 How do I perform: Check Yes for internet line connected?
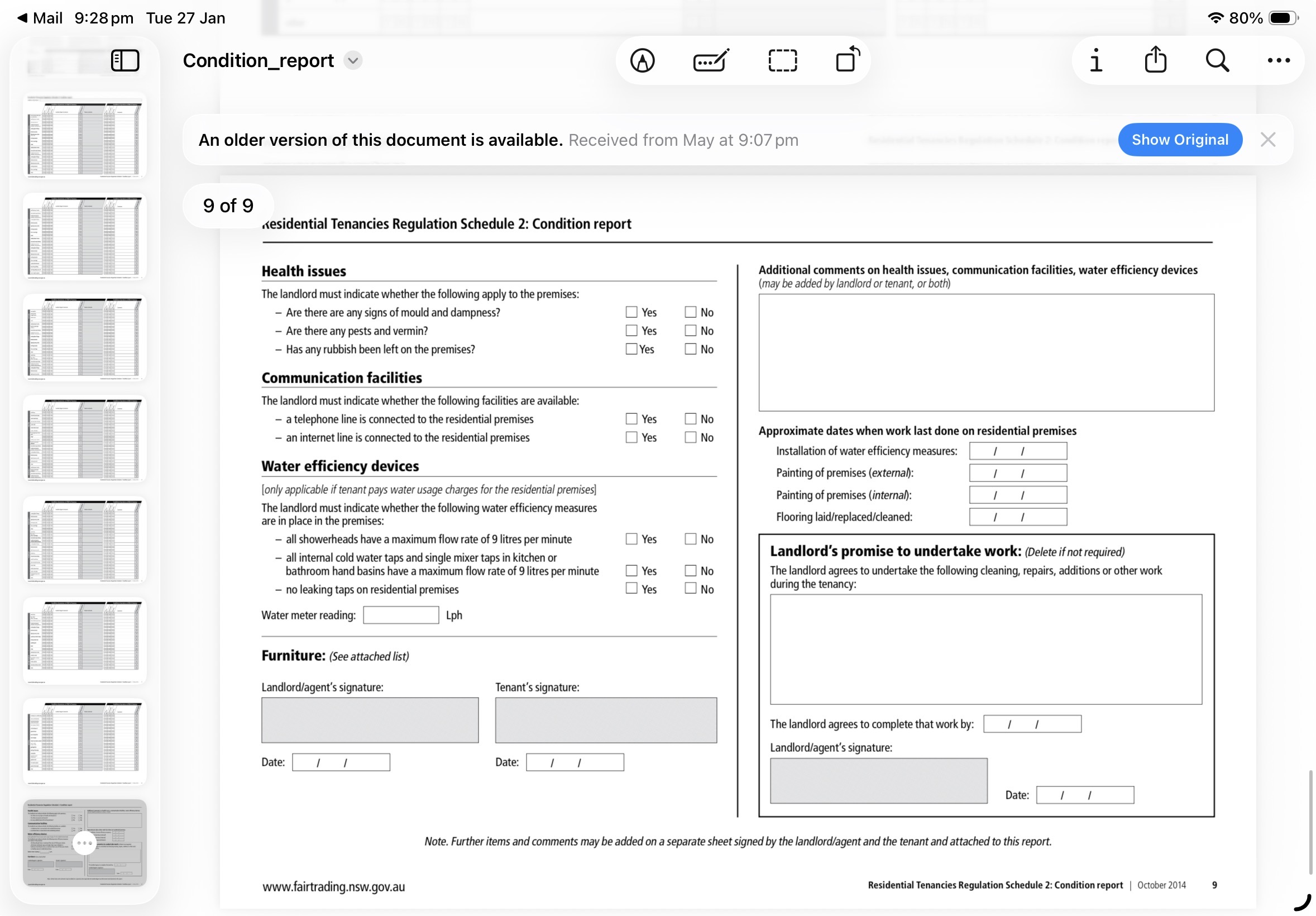click(631, 437)
